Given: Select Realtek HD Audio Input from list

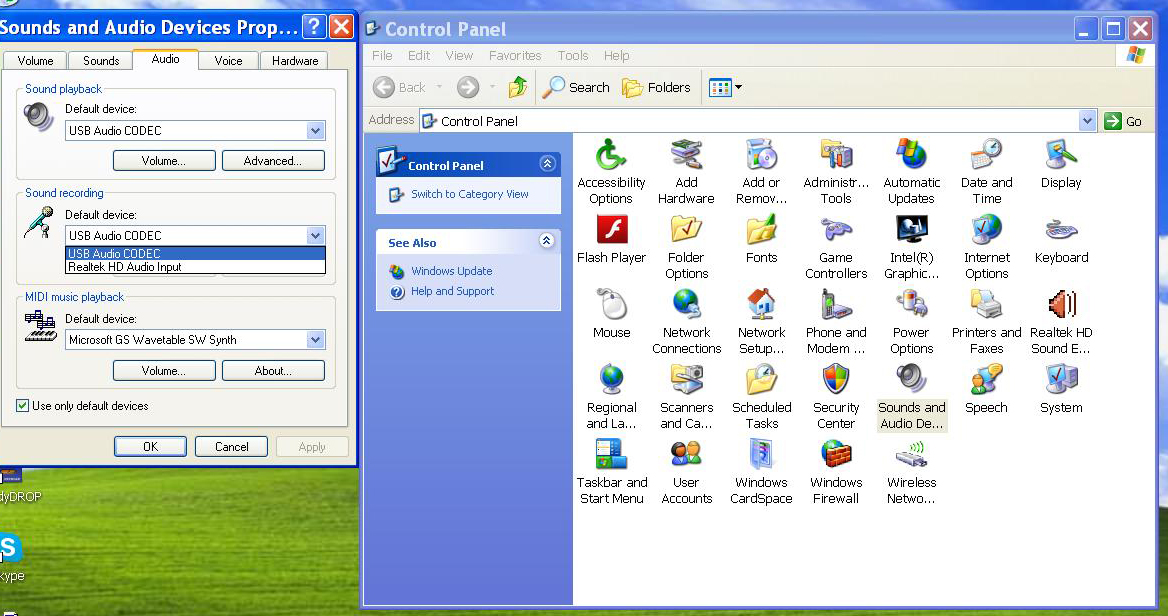Looking at the screenshot, I should point(125,267).
